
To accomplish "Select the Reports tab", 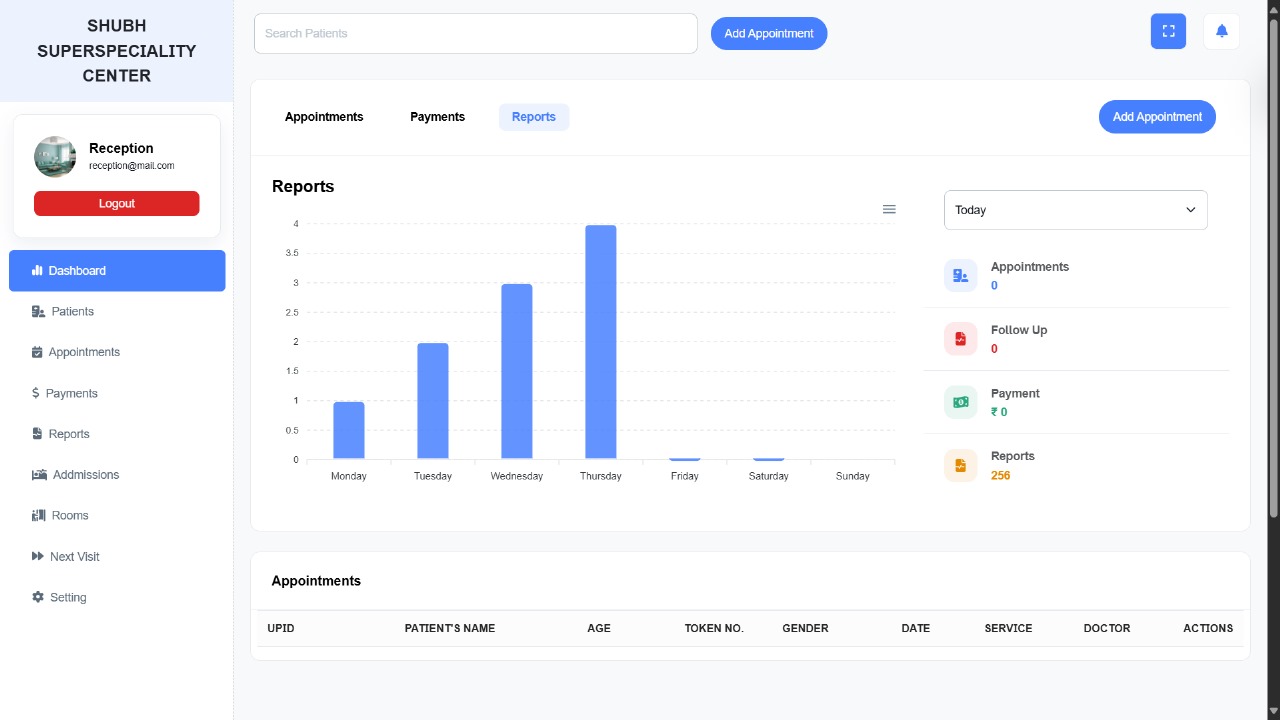I will point(534,117).
